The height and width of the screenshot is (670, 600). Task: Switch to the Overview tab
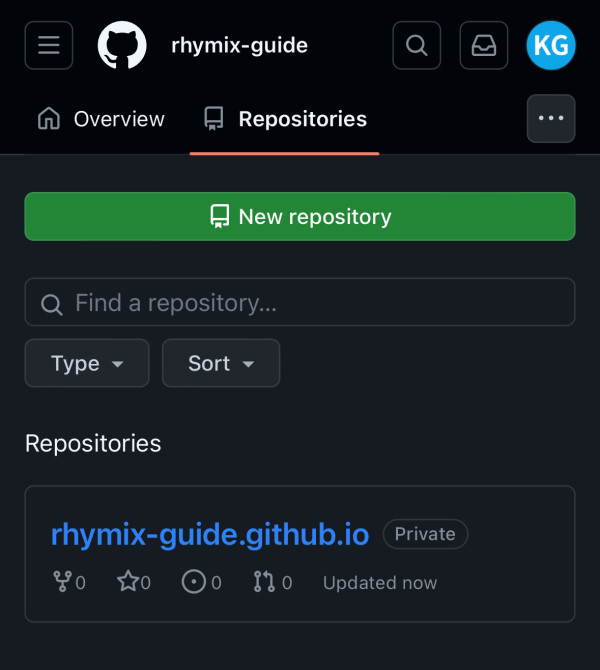click(x=101, y=119)
